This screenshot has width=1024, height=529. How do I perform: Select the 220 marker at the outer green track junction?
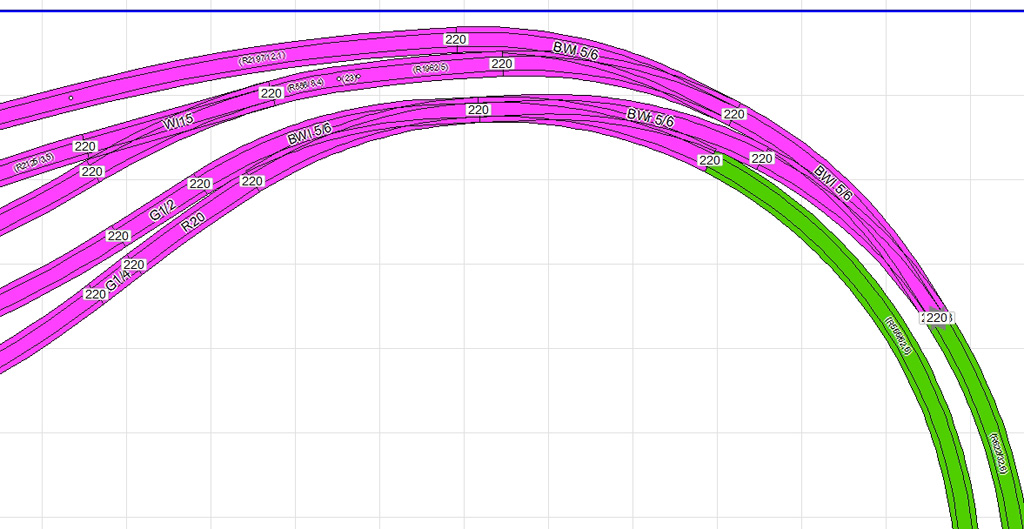[x=936, y=318]
